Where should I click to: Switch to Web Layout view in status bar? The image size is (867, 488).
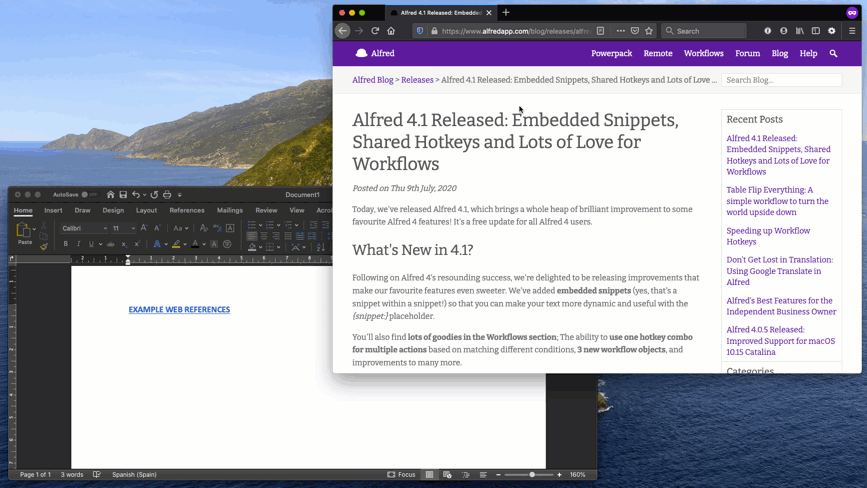(x=447, y=474)
